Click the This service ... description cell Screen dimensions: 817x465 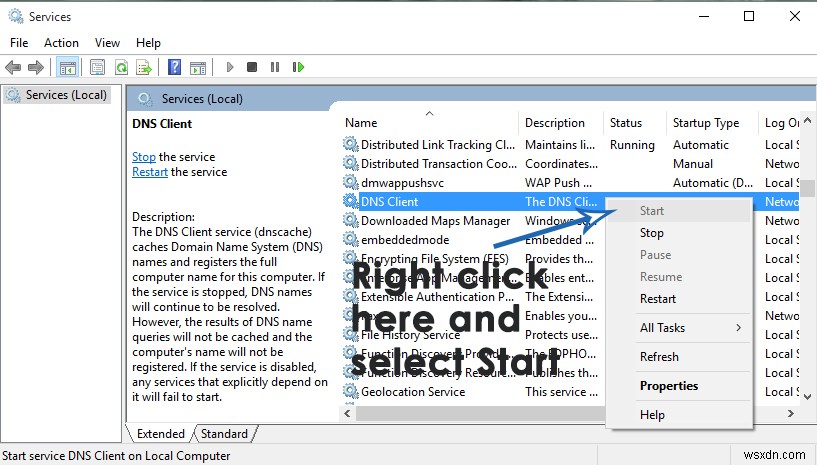pos(562,391)
